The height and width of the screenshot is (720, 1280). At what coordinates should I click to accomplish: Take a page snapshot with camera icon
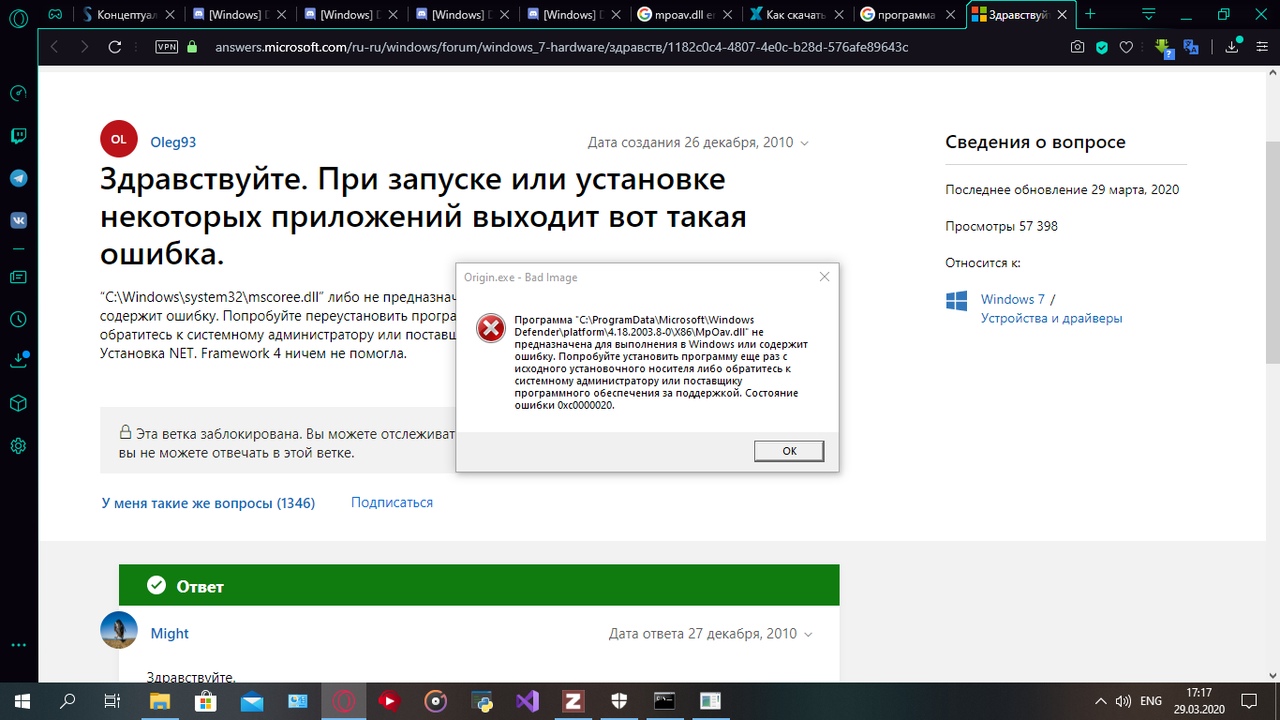pyautogui.click(x=1077, y=47)
